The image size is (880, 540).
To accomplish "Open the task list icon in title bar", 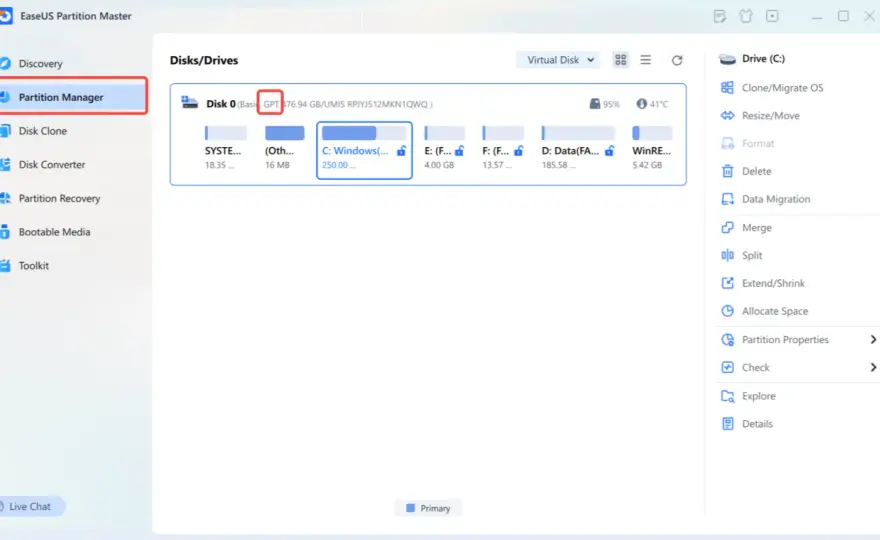I will pyautogui.click(x=719, y=16).
